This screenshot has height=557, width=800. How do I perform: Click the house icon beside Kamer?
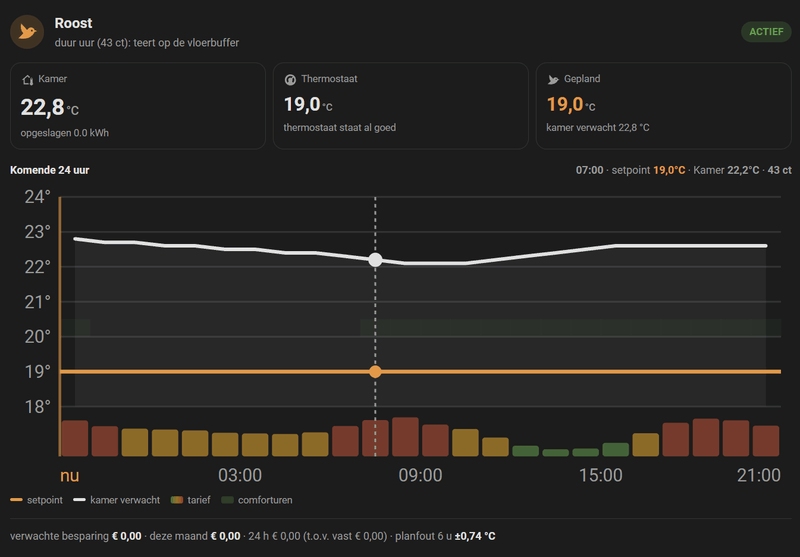[x=28, y=80]
